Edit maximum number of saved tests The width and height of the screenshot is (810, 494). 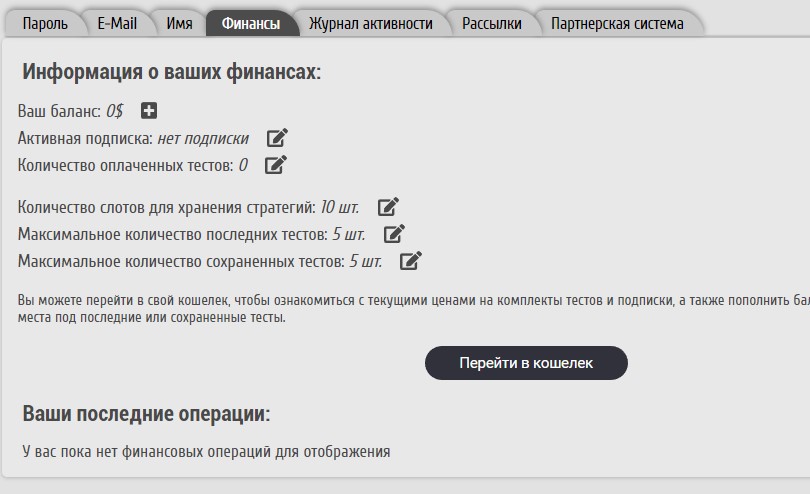pos(410,261)
